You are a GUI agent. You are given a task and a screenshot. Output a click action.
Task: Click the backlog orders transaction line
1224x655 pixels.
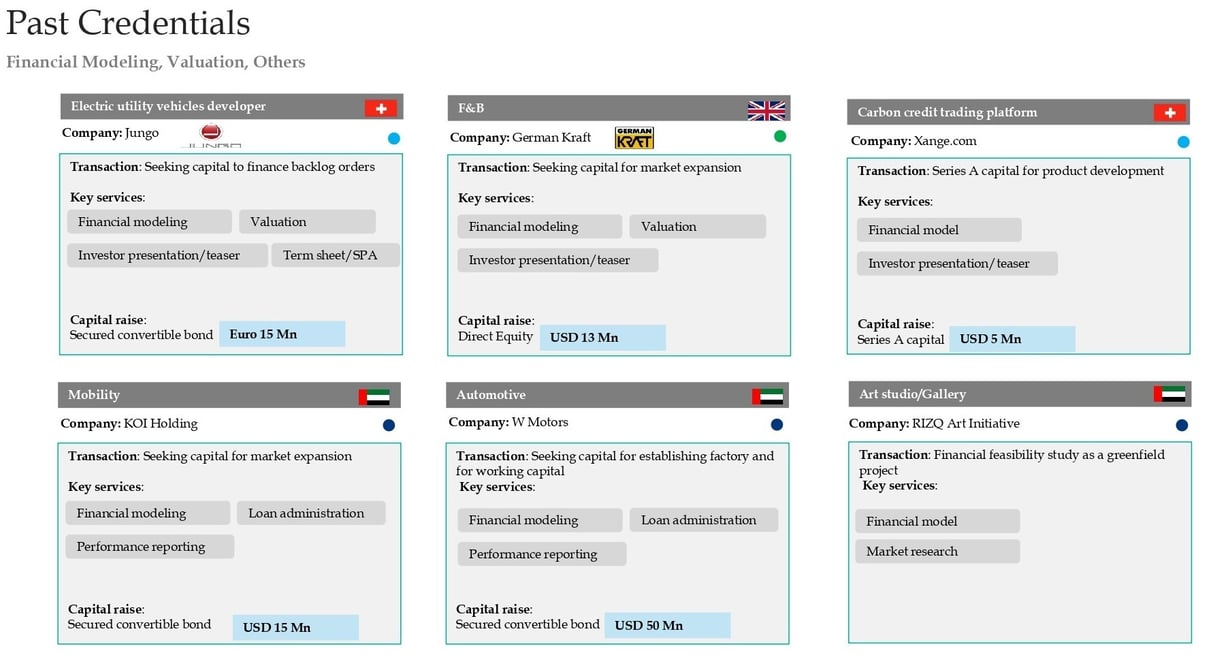coord(223,167)
